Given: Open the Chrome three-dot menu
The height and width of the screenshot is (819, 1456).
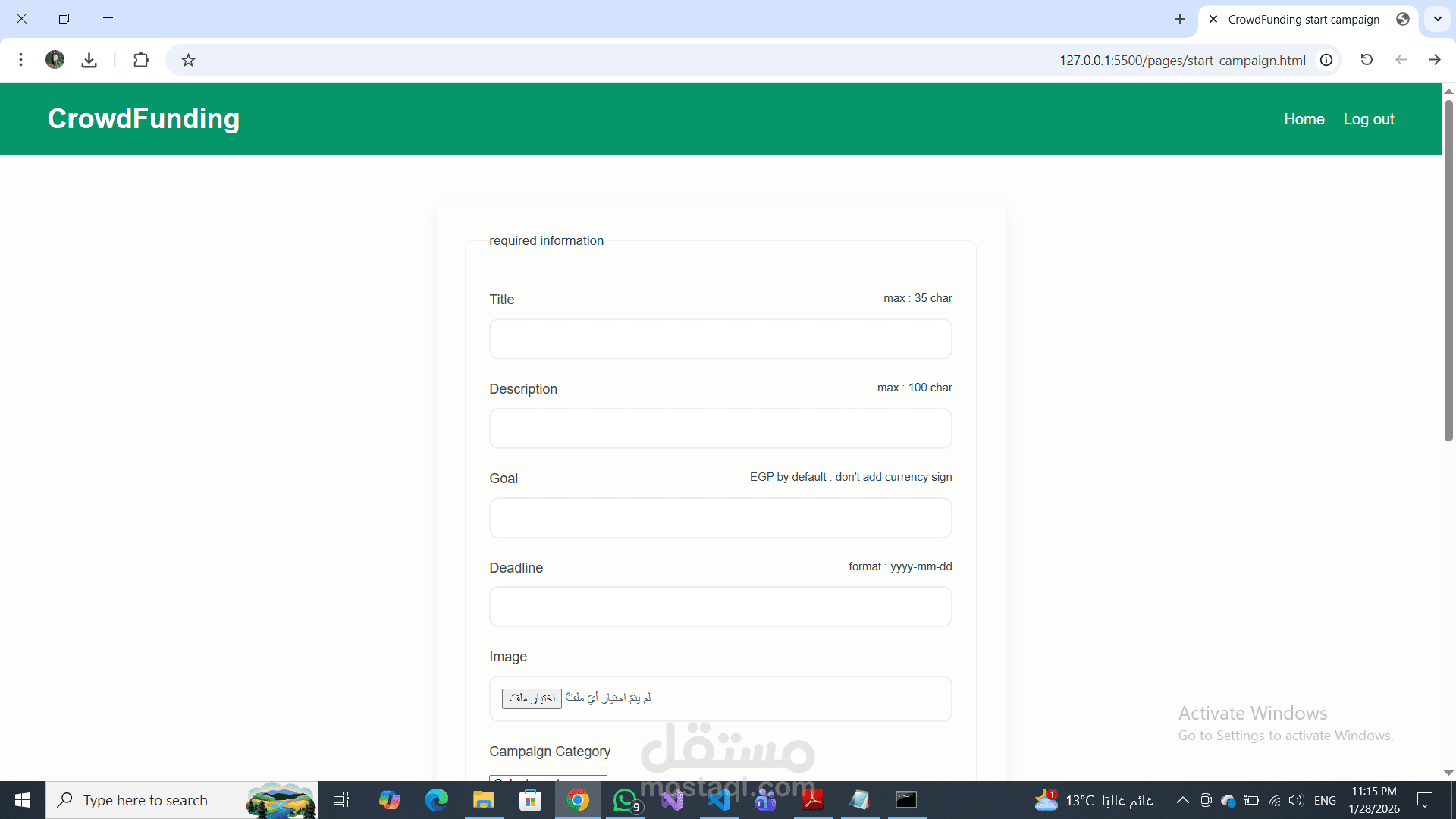Looking at the screenshot, I should point(21,60).
